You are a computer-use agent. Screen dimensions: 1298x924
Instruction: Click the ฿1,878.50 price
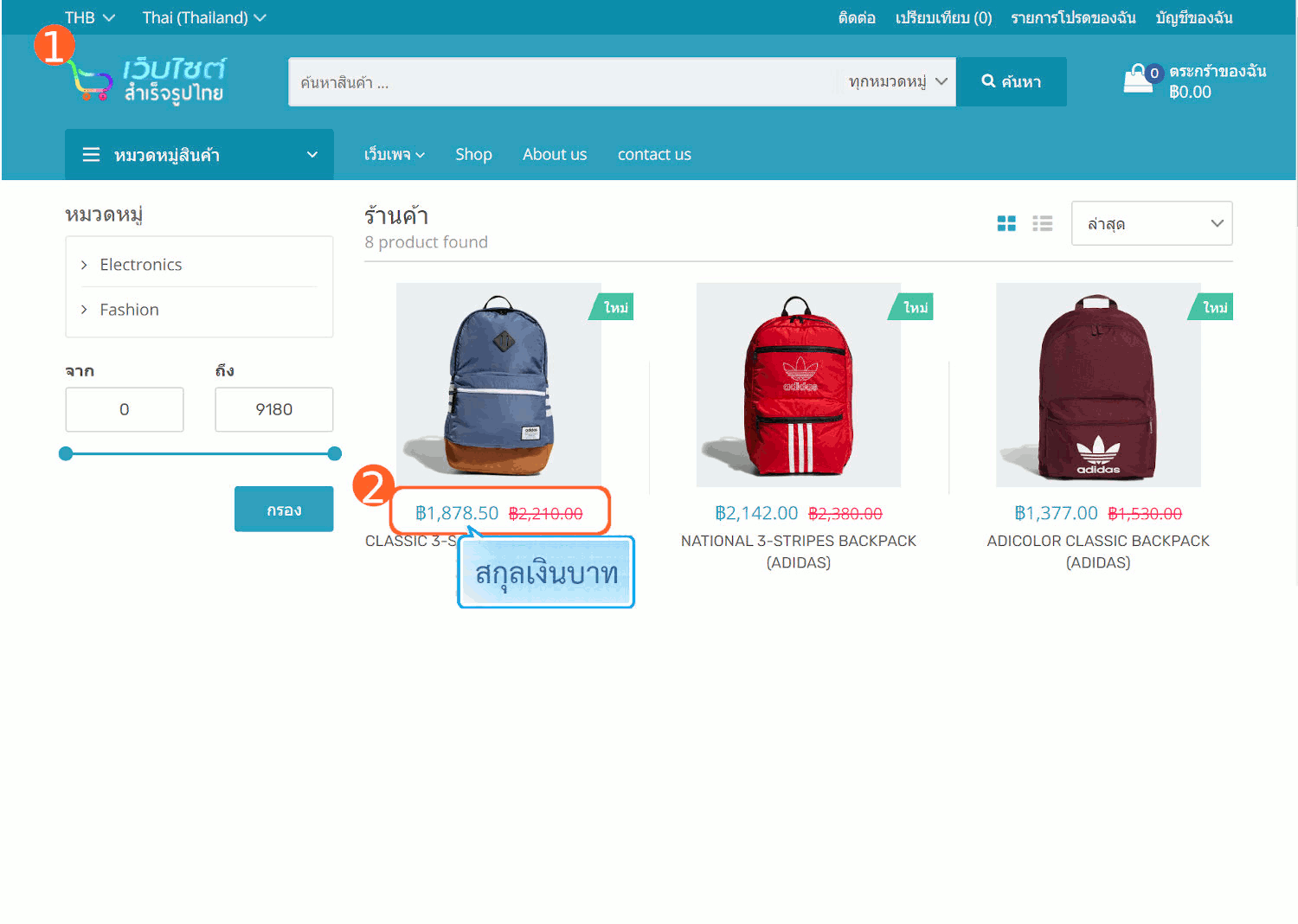pos(457,513)
